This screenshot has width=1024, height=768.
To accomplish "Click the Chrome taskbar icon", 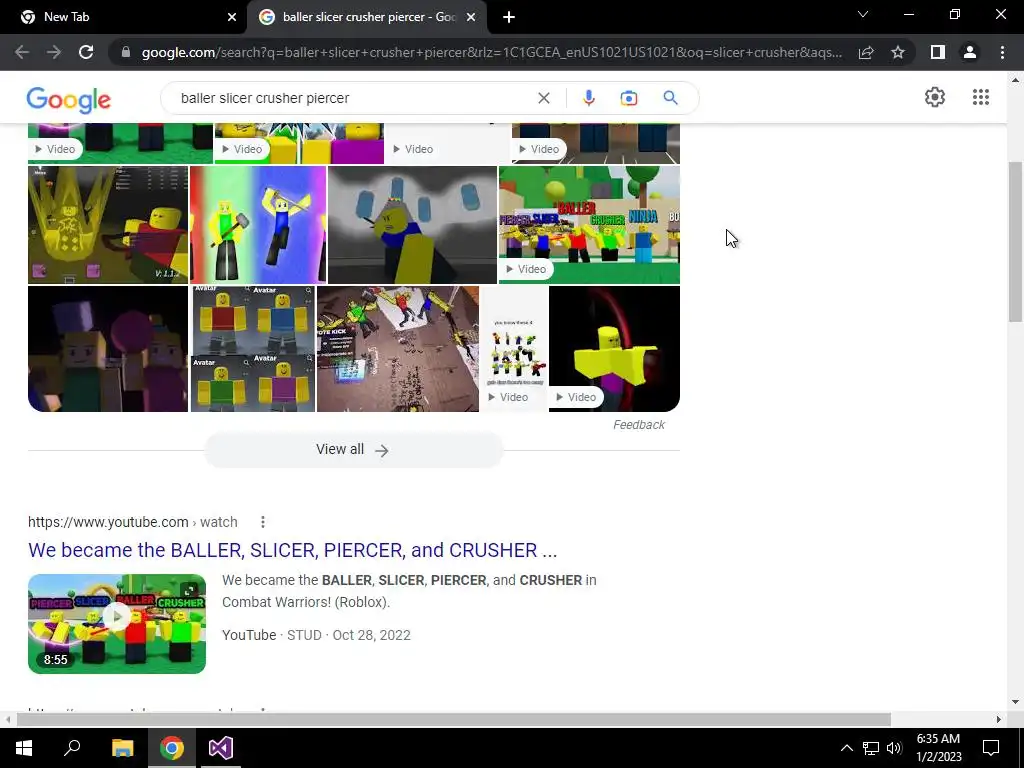I will (172, 748).
